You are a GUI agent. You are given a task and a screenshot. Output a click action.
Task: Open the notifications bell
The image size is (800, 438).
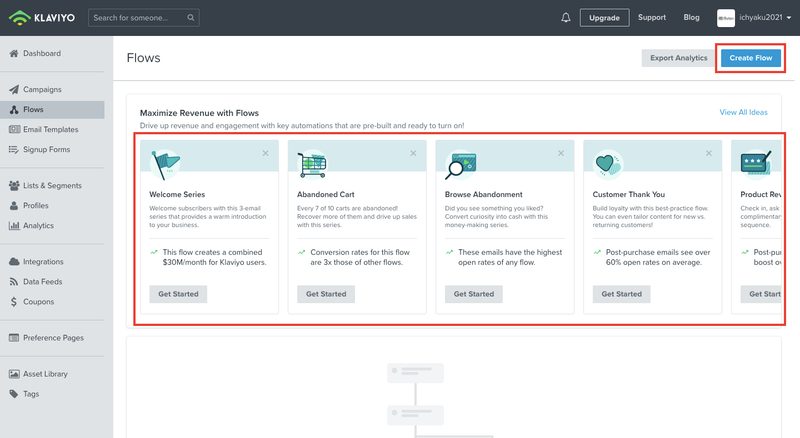pos(566,18)
